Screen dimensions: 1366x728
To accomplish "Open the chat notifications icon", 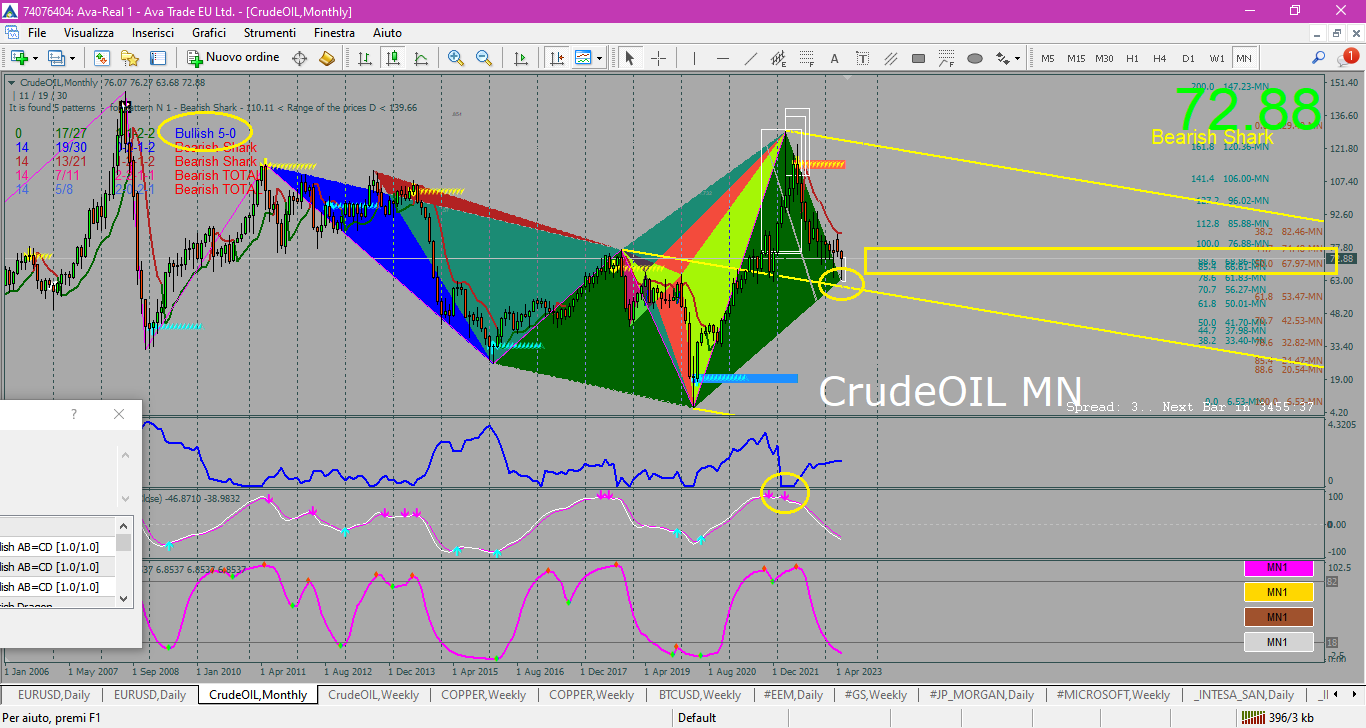I will (1348, 57).
